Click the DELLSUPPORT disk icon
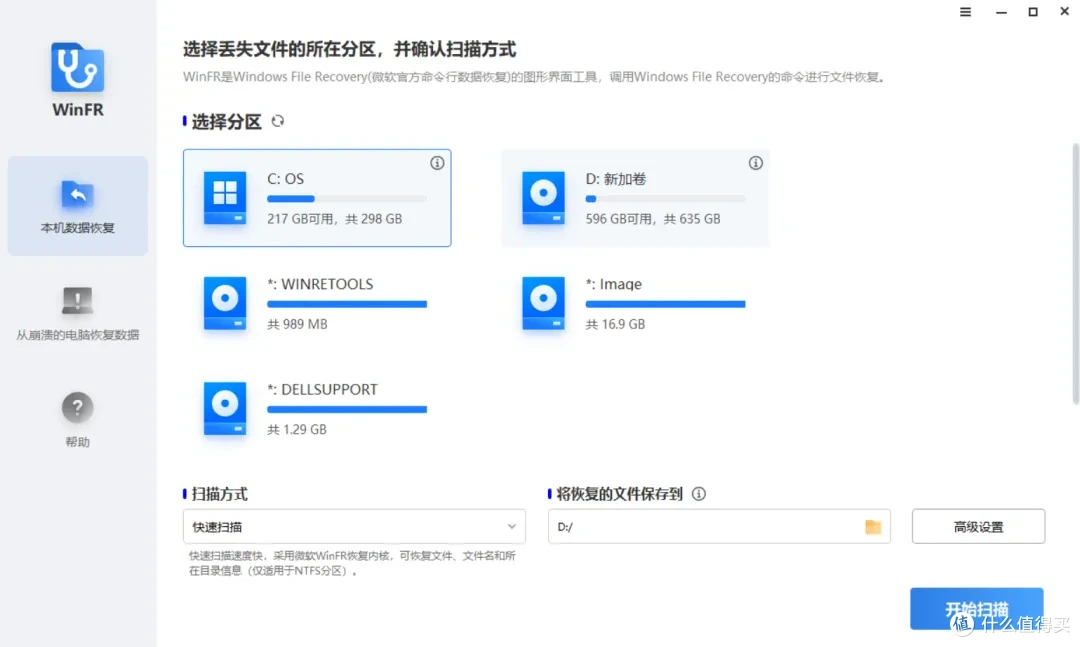This screenshot has height=647, width=1080. pyautogui.click(x=225, y=409)
